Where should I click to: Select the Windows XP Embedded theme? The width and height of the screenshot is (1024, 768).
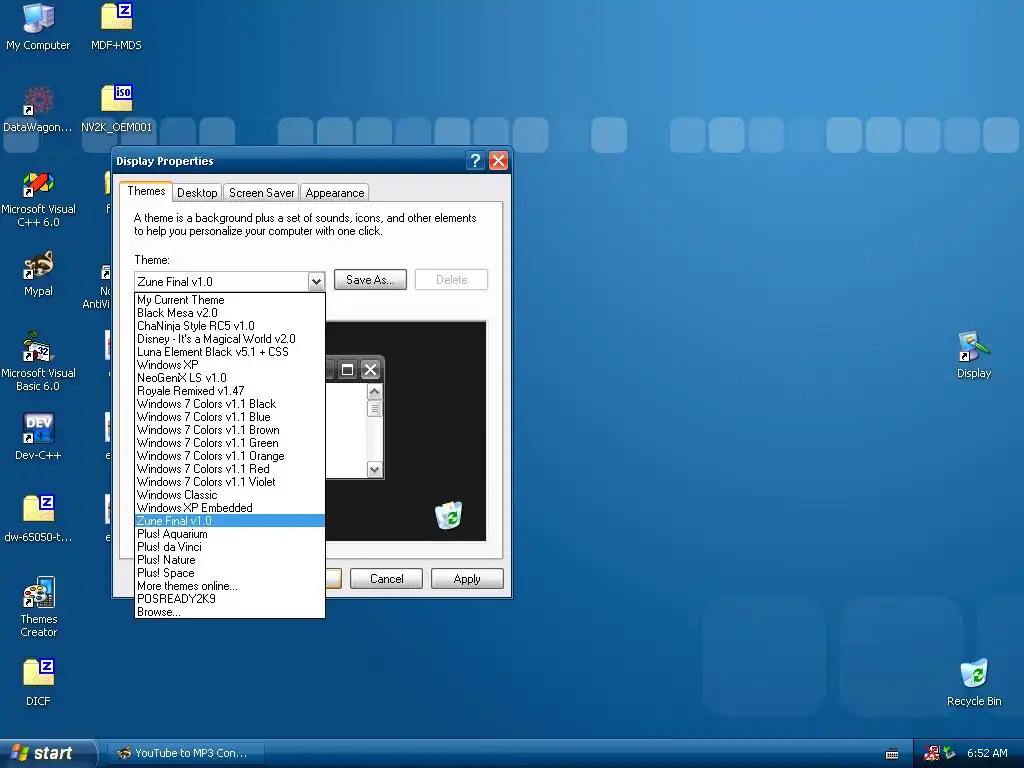pos(230,508)
